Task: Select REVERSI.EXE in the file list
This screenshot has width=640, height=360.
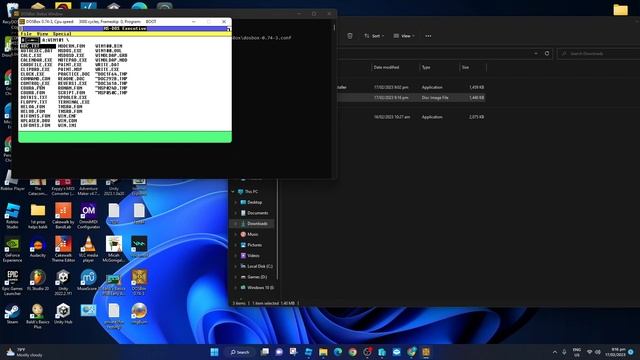Action: click(72, 83)
